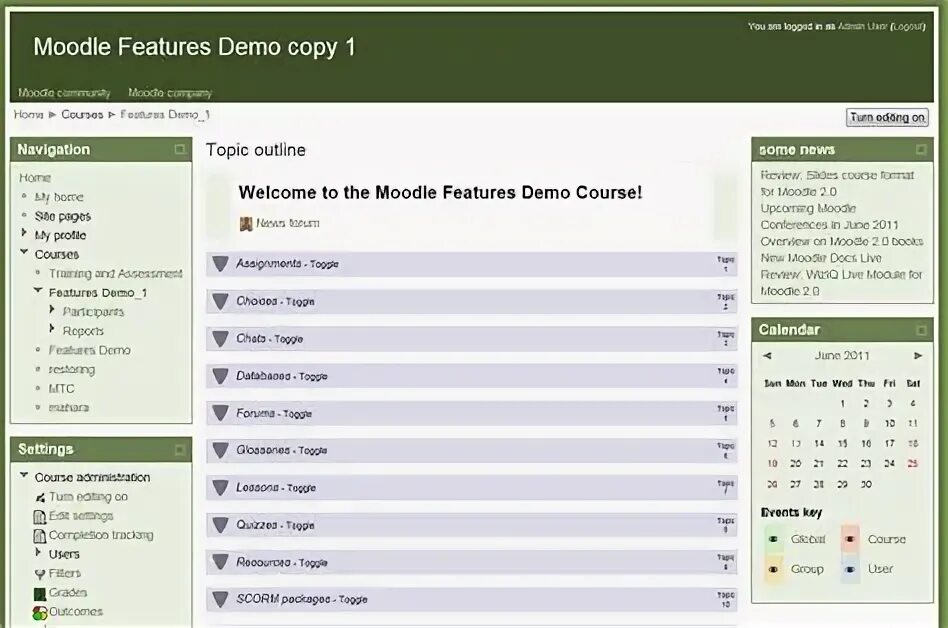The height and width of the screenshot is (628, 948).
Task: Dock the some news block using its header icon
Action: pyautogui.click(x=921, y=149)
